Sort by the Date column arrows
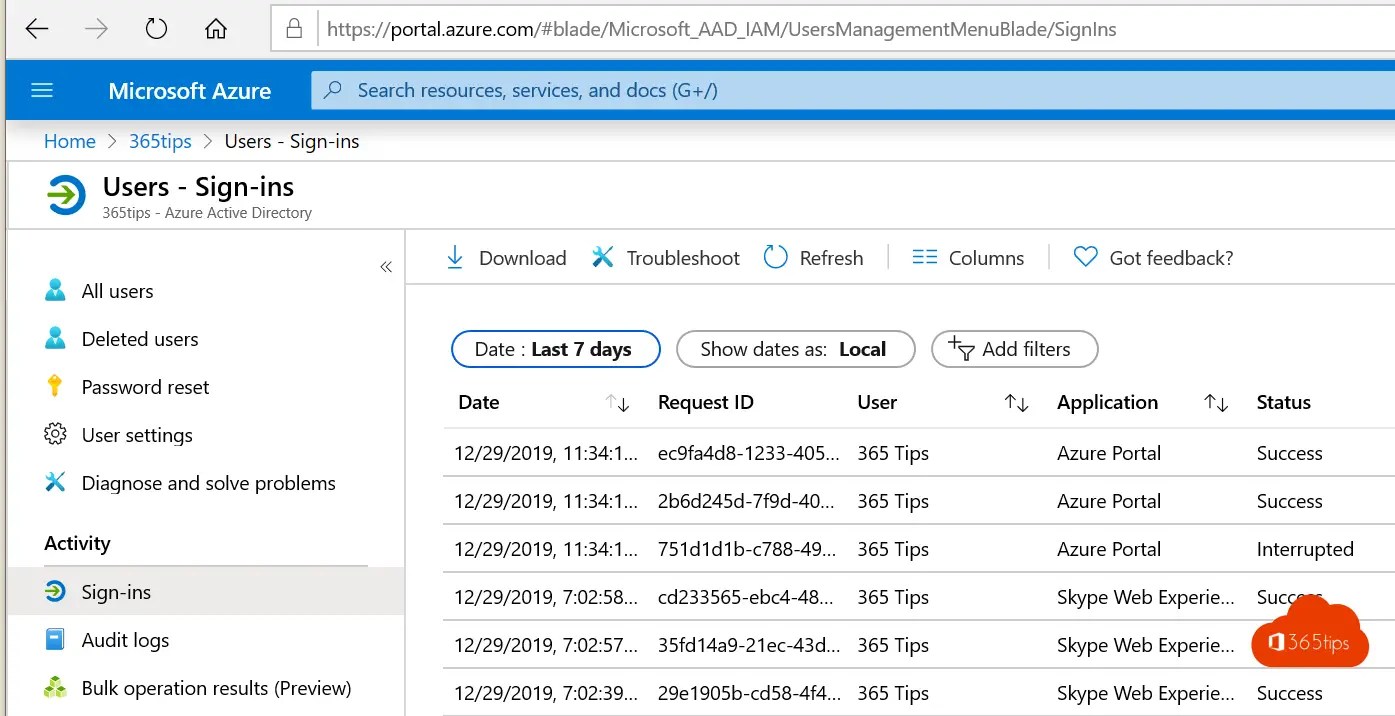The height and width of the screenshot is (716, 1395). click(x=618, y=403)
